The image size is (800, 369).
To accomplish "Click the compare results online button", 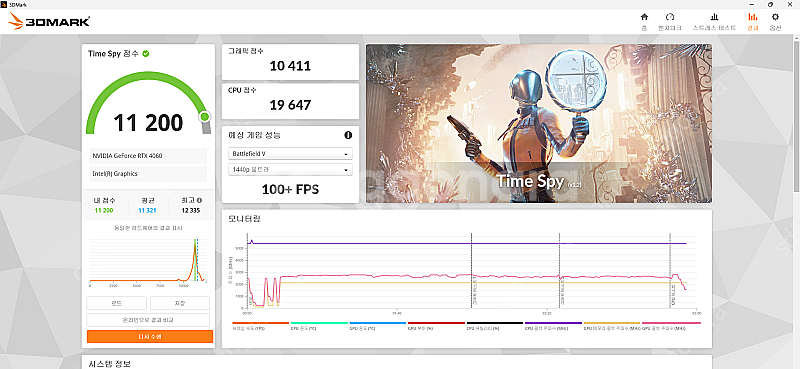I will point(148,320).
